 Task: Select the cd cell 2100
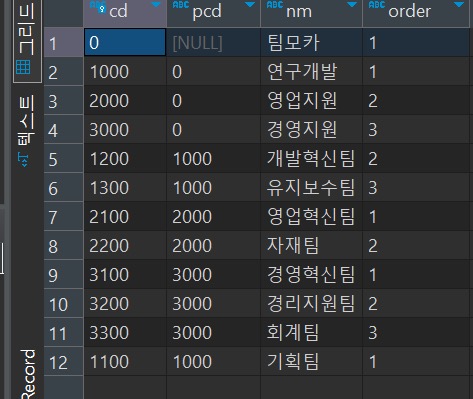[x=125, y=216]
